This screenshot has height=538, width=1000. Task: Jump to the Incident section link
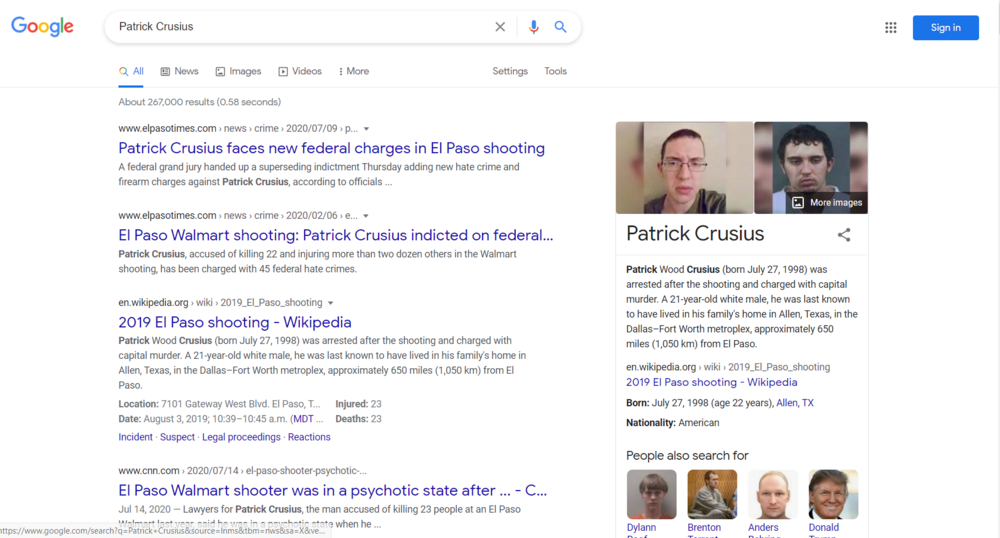(135, 437)
